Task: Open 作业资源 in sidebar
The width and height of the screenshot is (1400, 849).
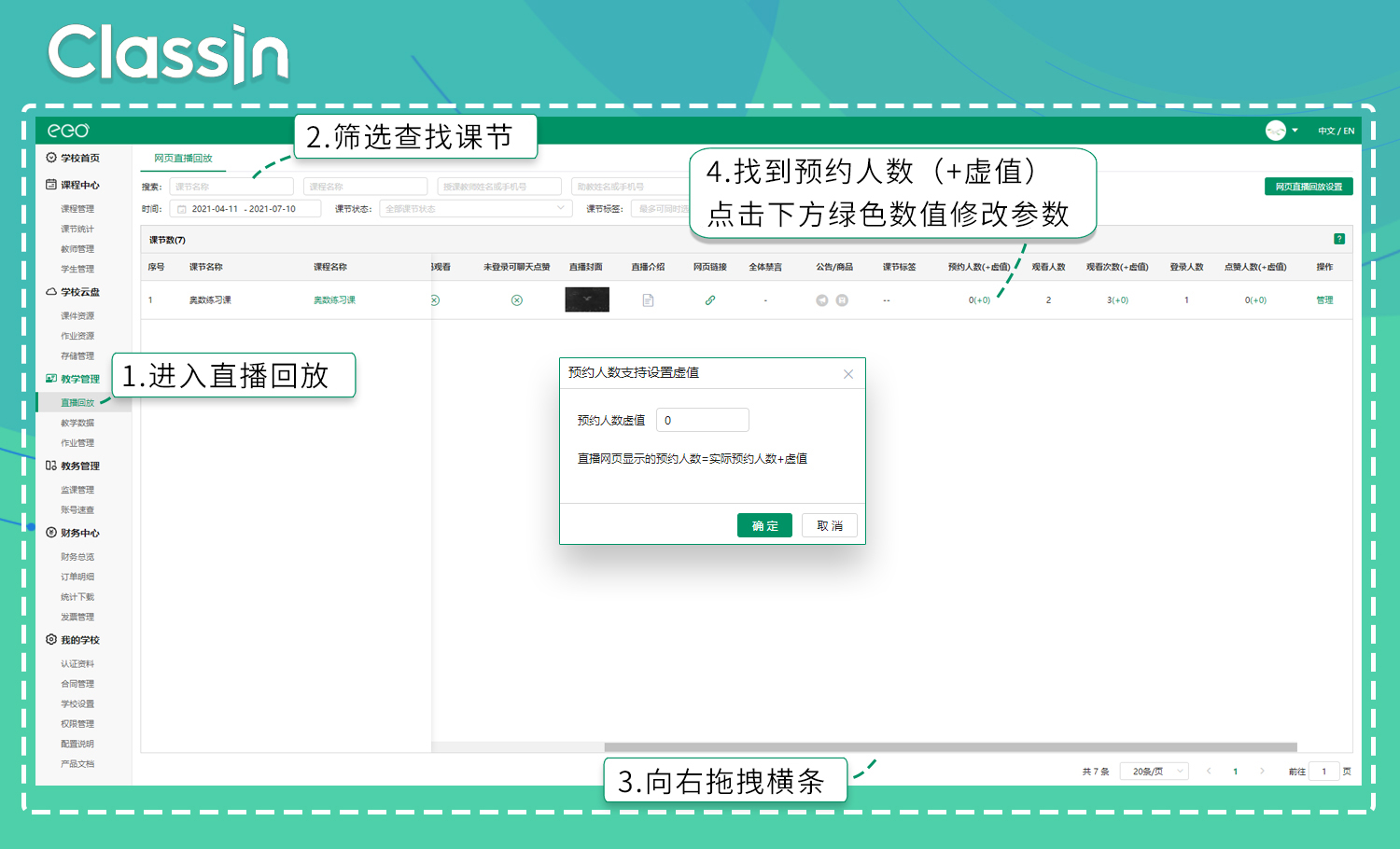Action: click(77, 336)
